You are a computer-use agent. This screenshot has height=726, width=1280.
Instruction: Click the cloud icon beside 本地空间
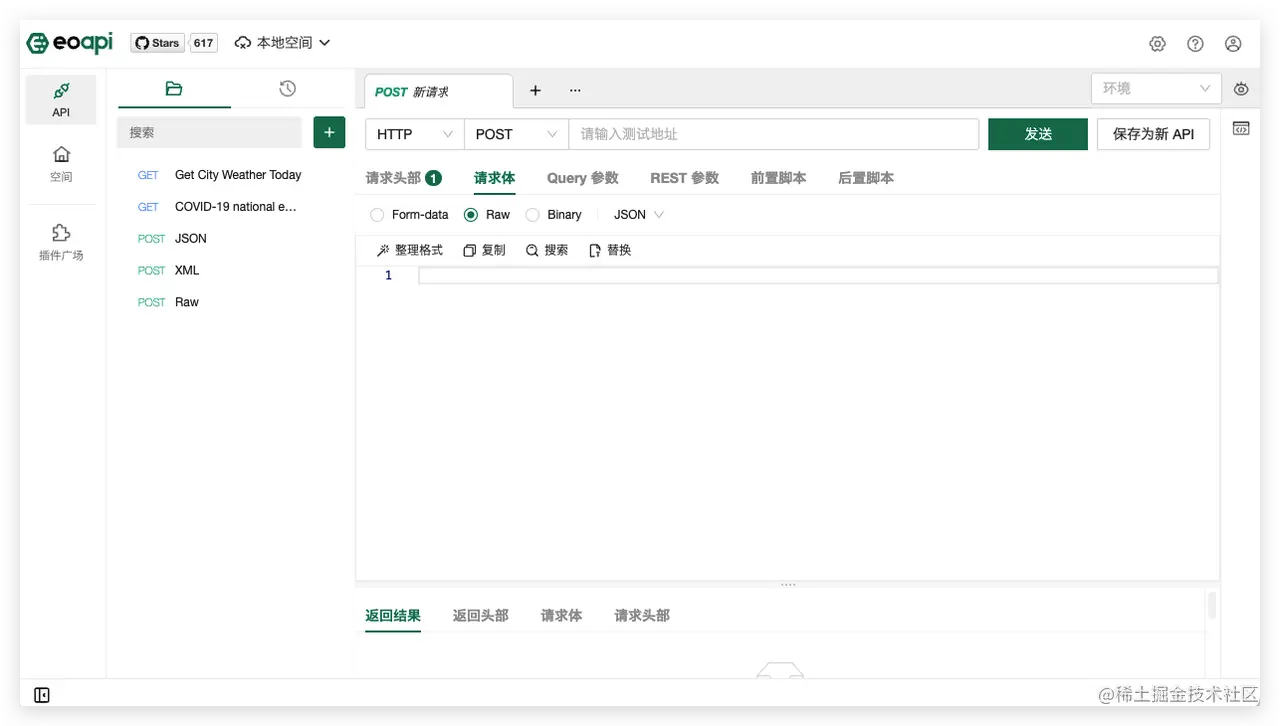(x=243, y=43)
